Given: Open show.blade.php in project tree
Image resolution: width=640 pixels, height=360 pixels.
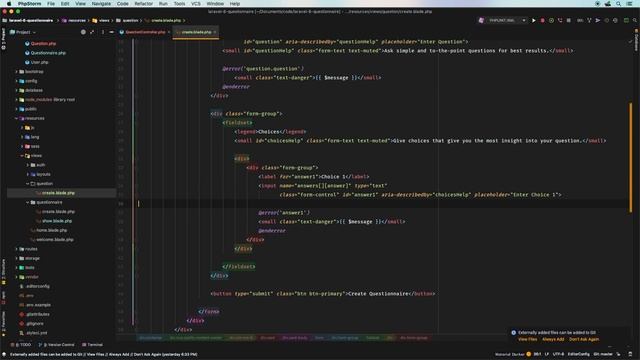Looking at the screenshot, I should point(57,221).
